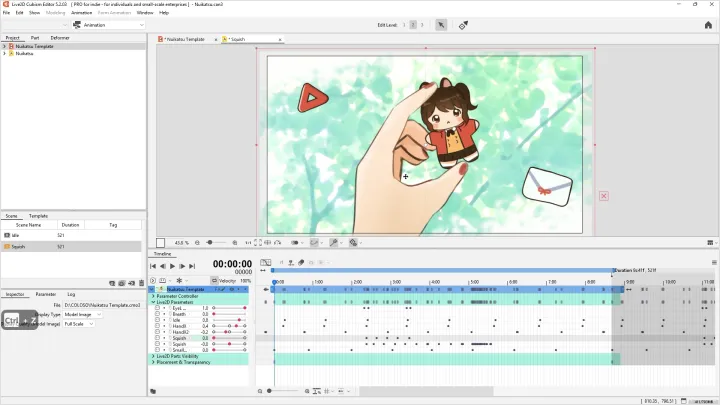Open the Model Image display type dropdown
This screenshot has width=720, height=405.
point(83,315)
